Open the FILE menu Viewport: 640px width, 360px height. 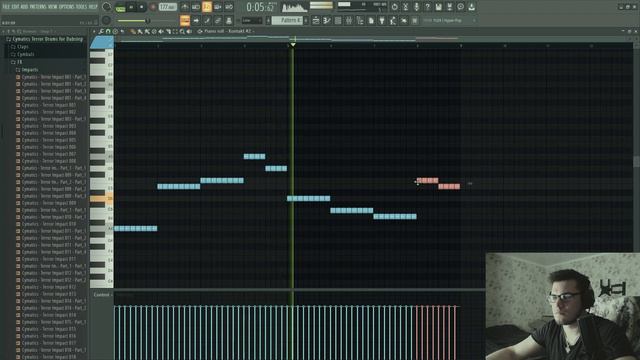coord(6,7)
